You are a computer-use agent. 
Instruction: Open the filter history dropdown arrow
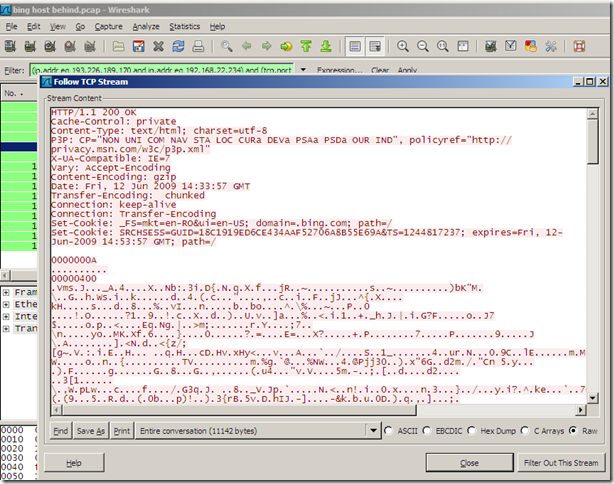tap(303, 70)
